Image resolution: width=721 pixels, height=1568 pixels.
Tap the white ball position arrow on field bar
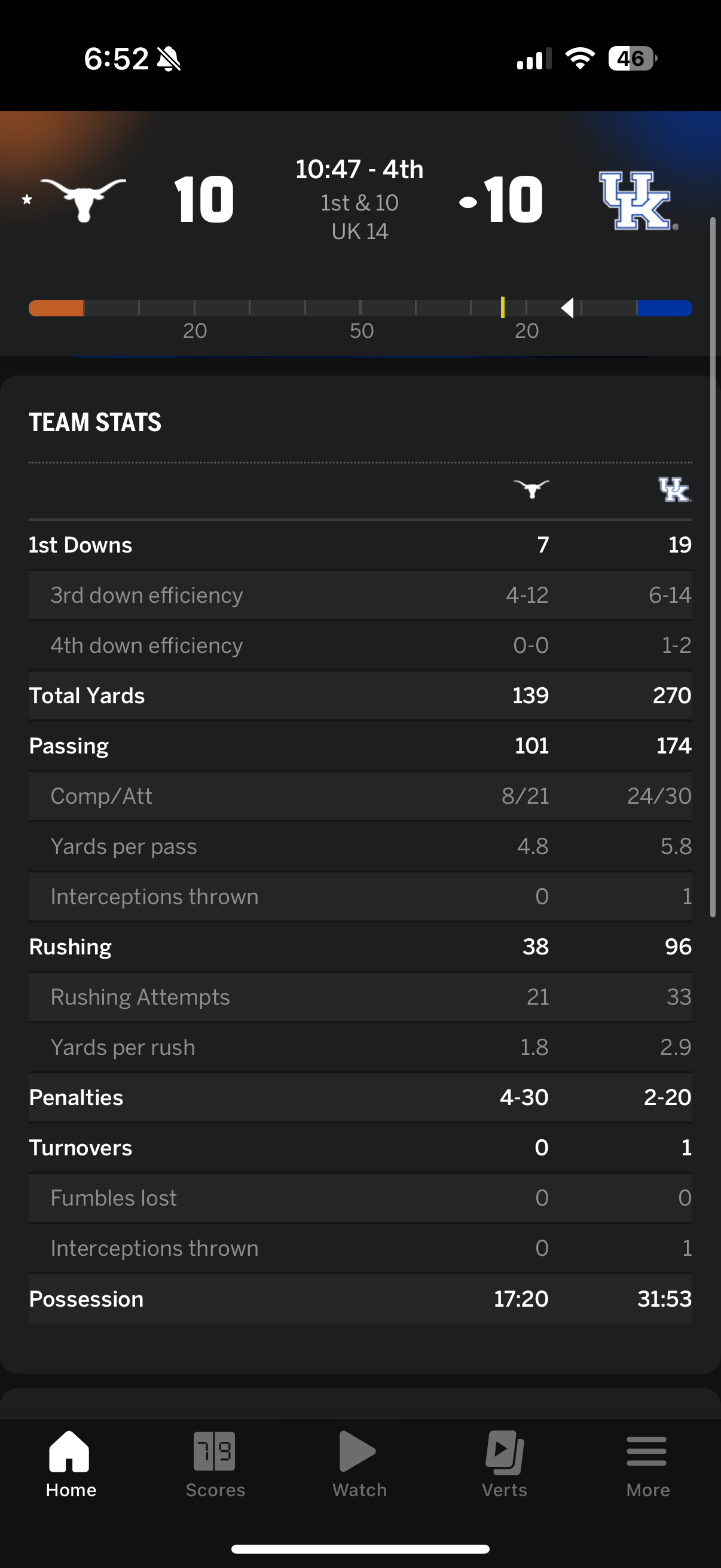[567, 308]
